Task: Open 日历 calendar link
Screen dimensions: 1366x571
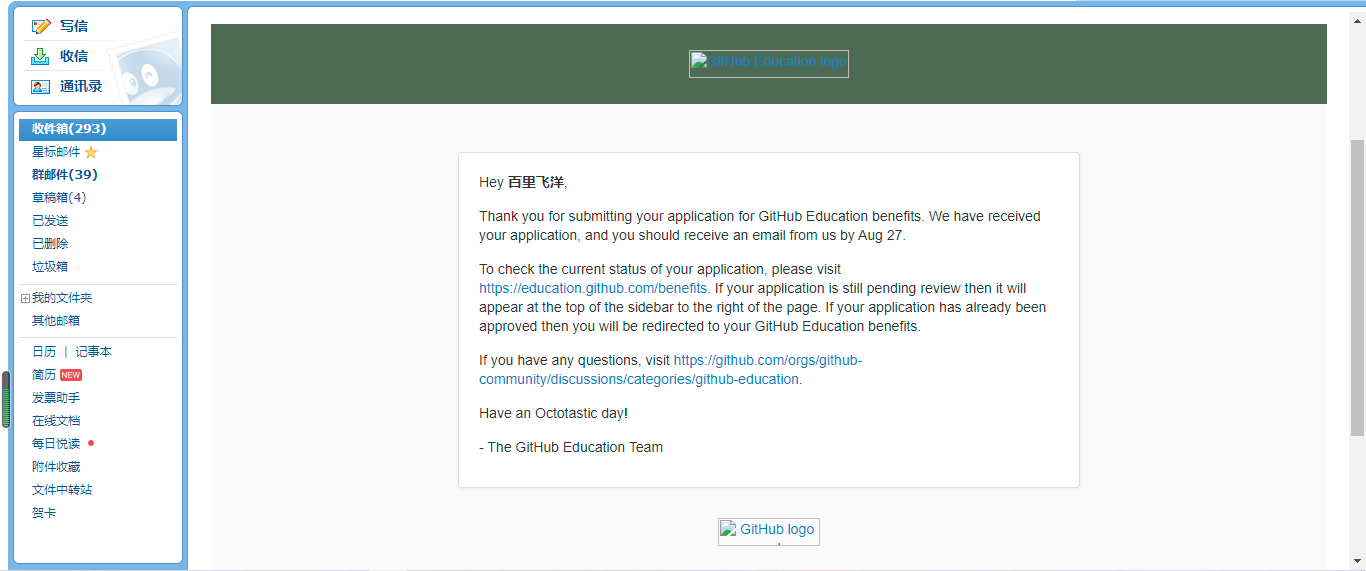Action: click(x=44, y=352)
